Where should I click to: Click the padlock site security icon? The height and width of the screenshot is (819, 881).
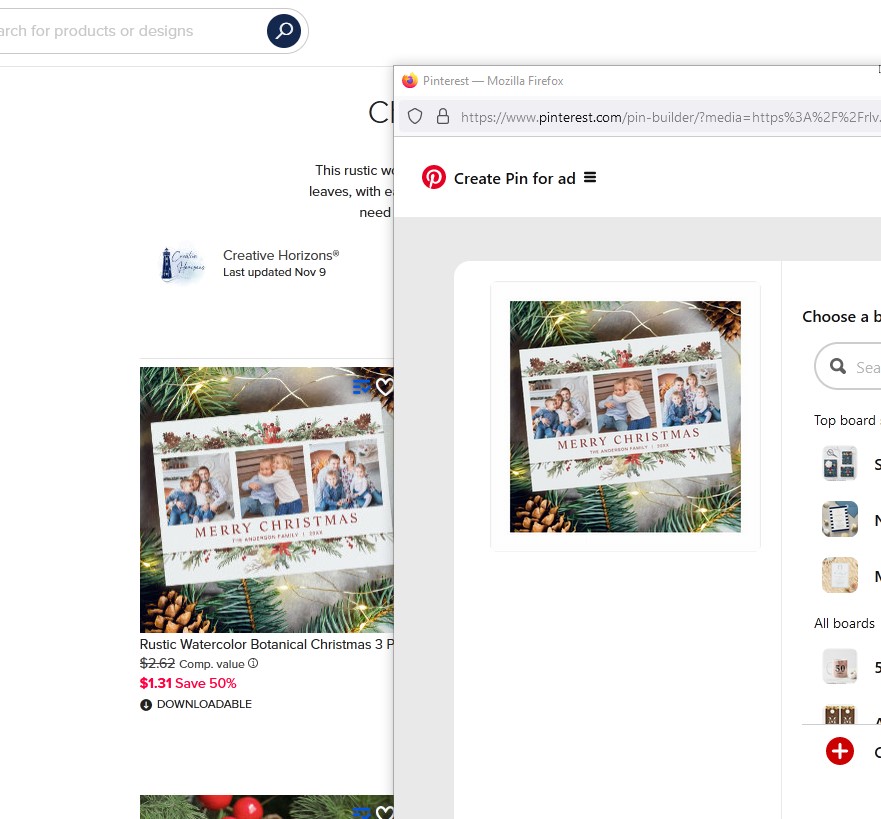[443, 117]
